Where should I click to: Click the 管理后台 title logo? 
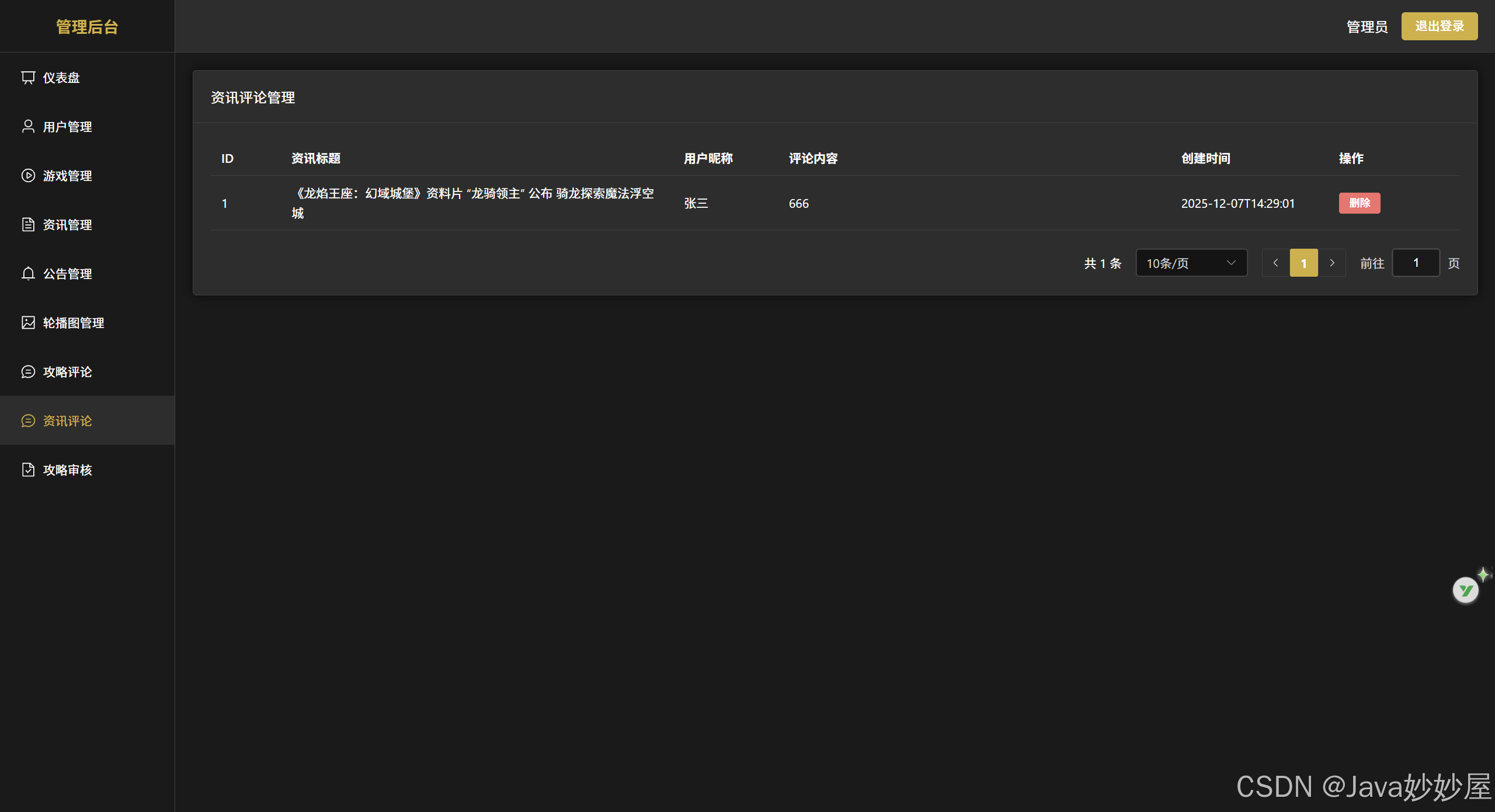point(87,27)
